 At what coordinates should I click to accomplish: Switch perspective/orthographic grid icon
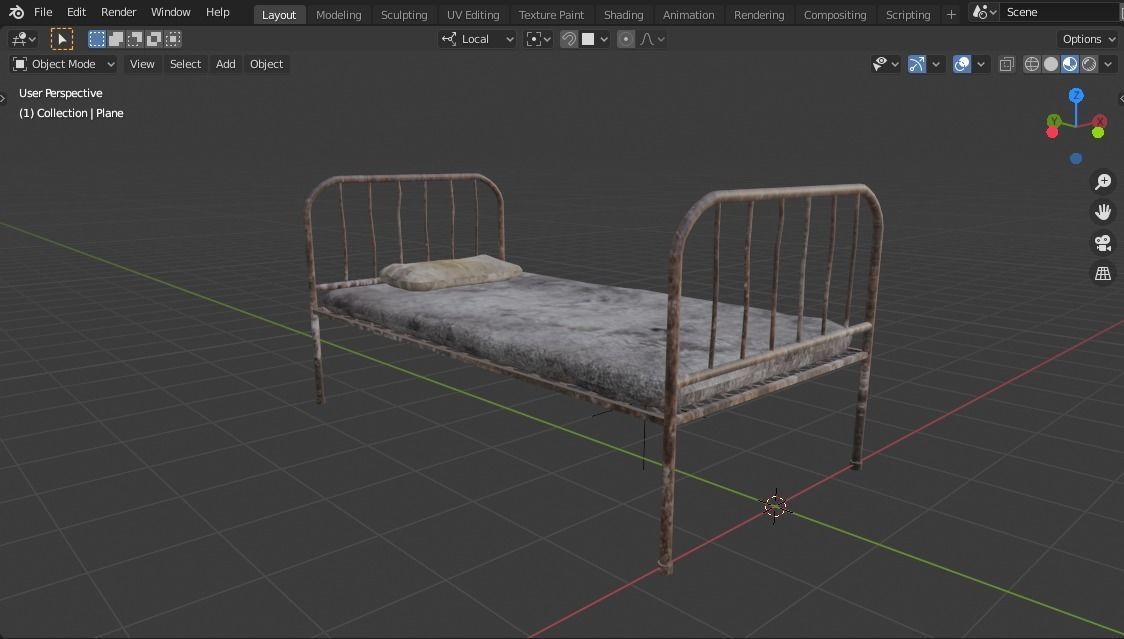(1103, 273)
